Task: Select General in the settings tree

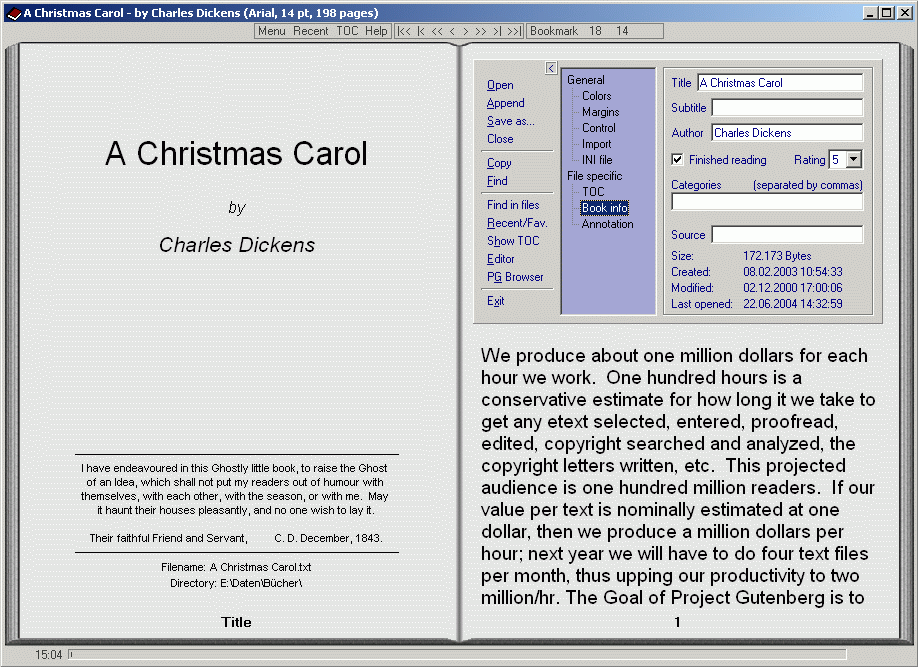Action: (x=585, y=80)
